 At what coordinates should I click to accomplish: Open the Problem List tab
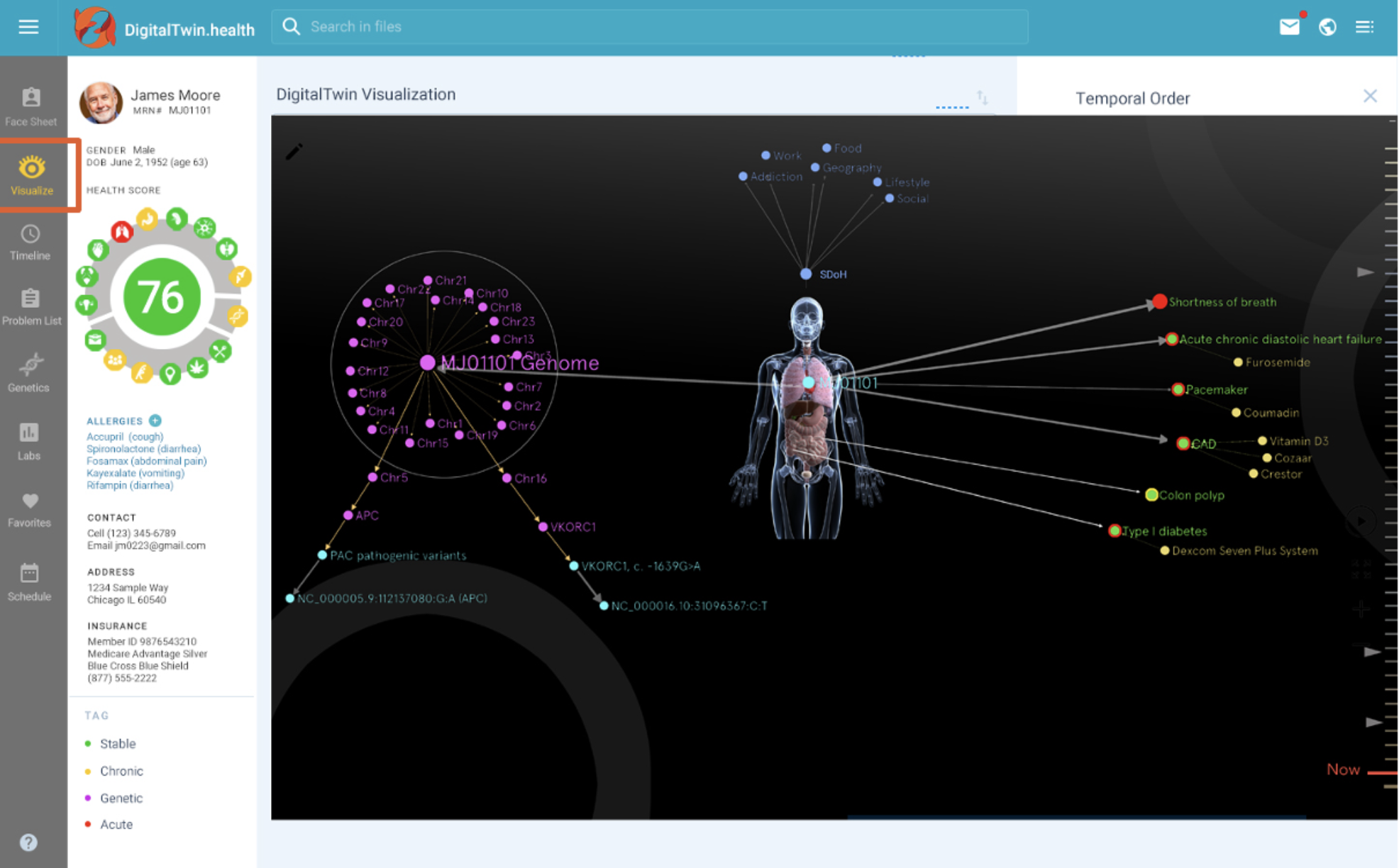[31, 307]
